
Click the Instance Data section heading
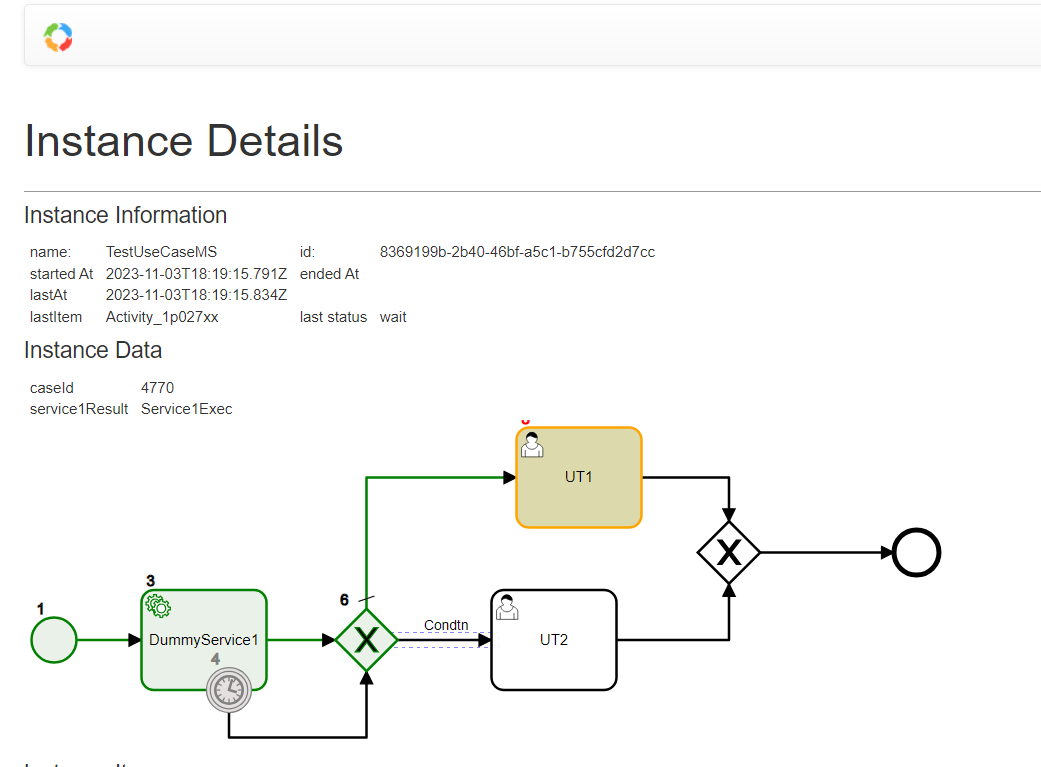(93, 350)
